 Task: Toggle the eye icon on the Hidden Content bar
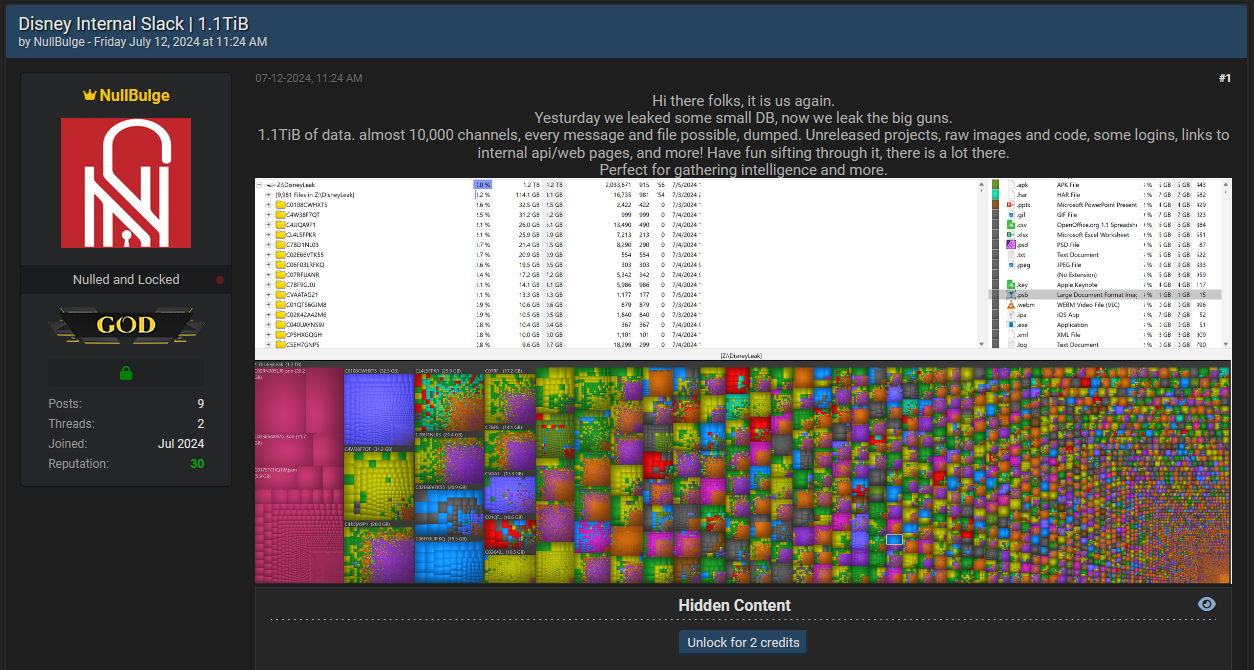pos(1206,604)
